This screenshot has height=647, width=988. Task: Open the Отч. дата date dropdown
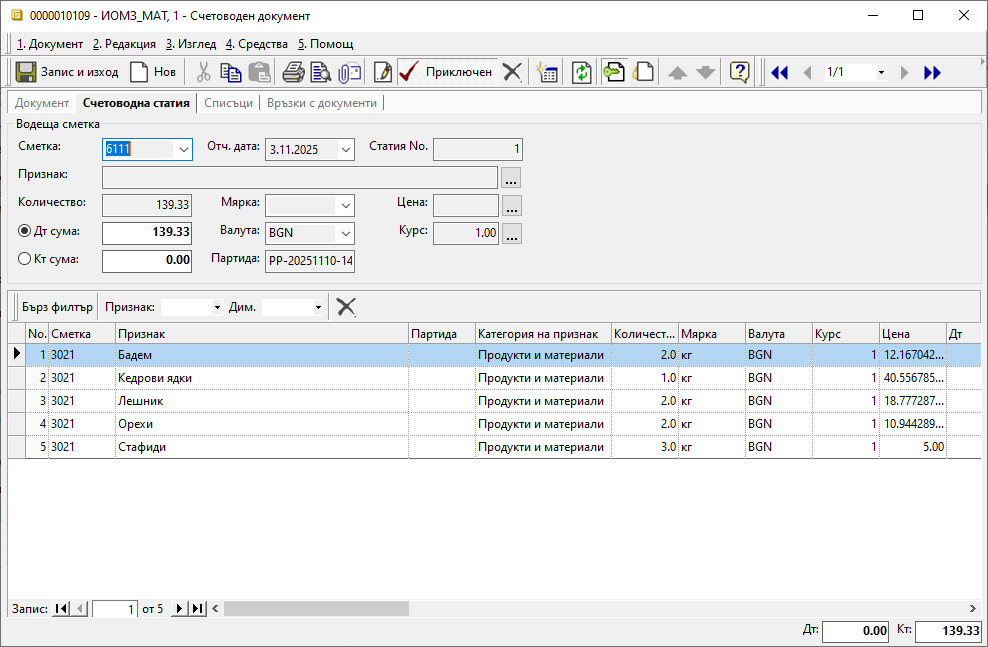[346, 149]
